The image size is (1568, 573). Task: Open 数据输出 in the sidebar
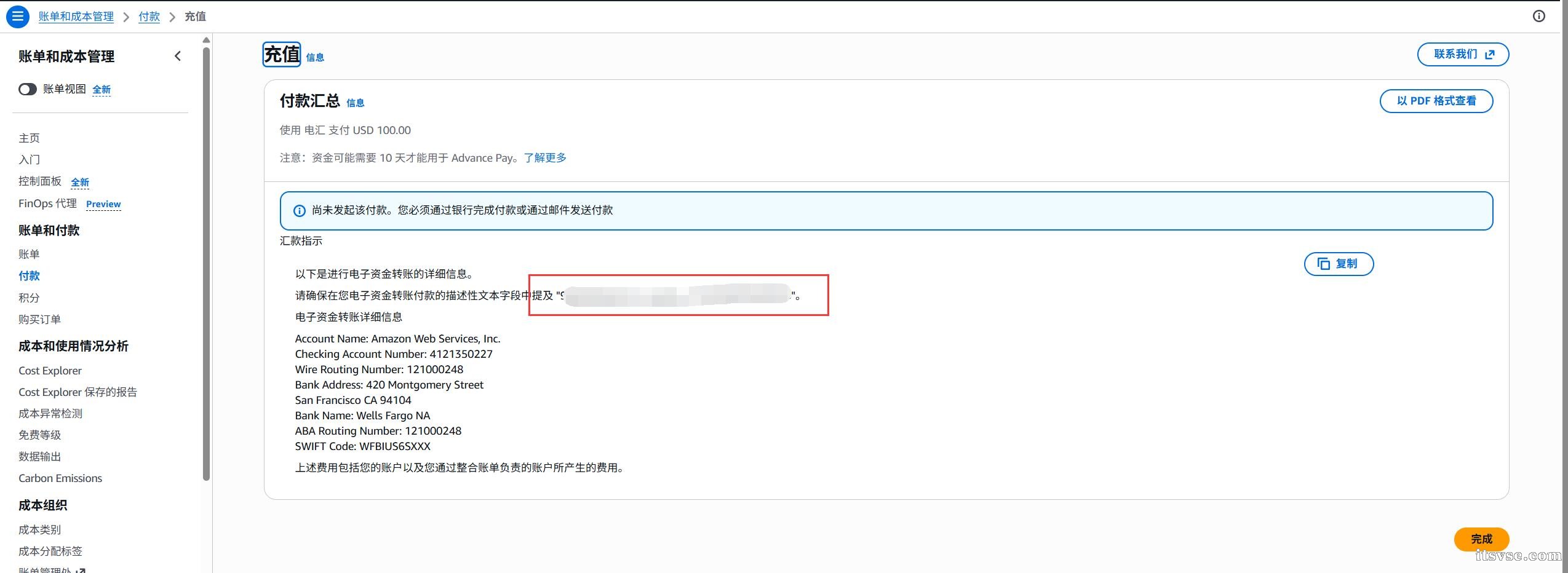pyautogui.click(x=39, y=457)
